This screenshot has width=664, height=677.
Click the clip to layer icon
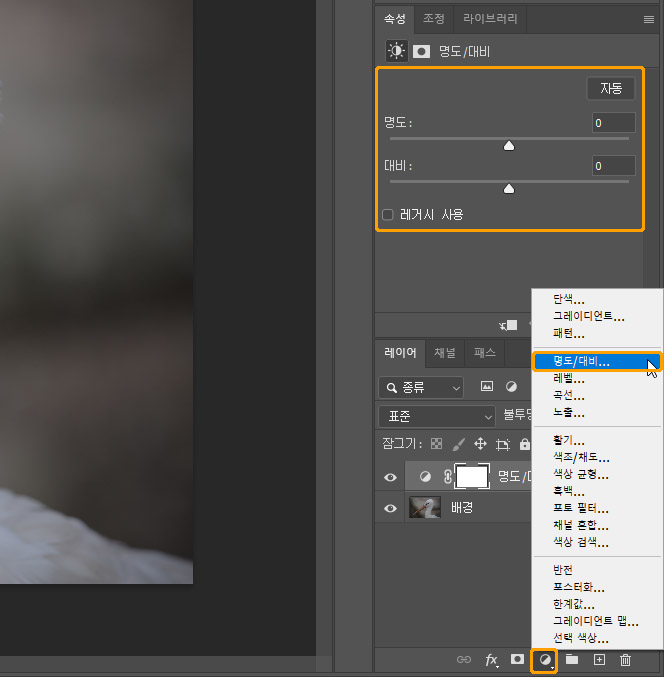(509, 325)
